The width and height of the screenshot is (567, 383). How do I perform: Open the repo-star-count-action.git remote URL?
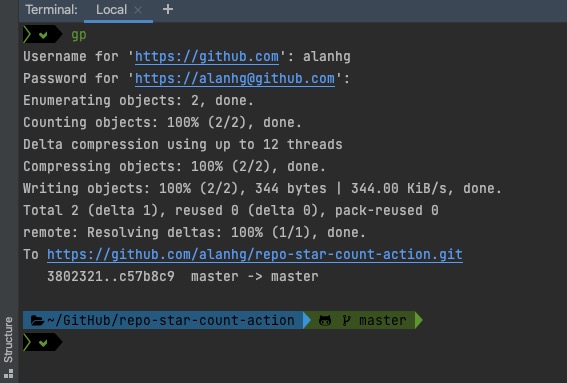(x=255, y=255)
